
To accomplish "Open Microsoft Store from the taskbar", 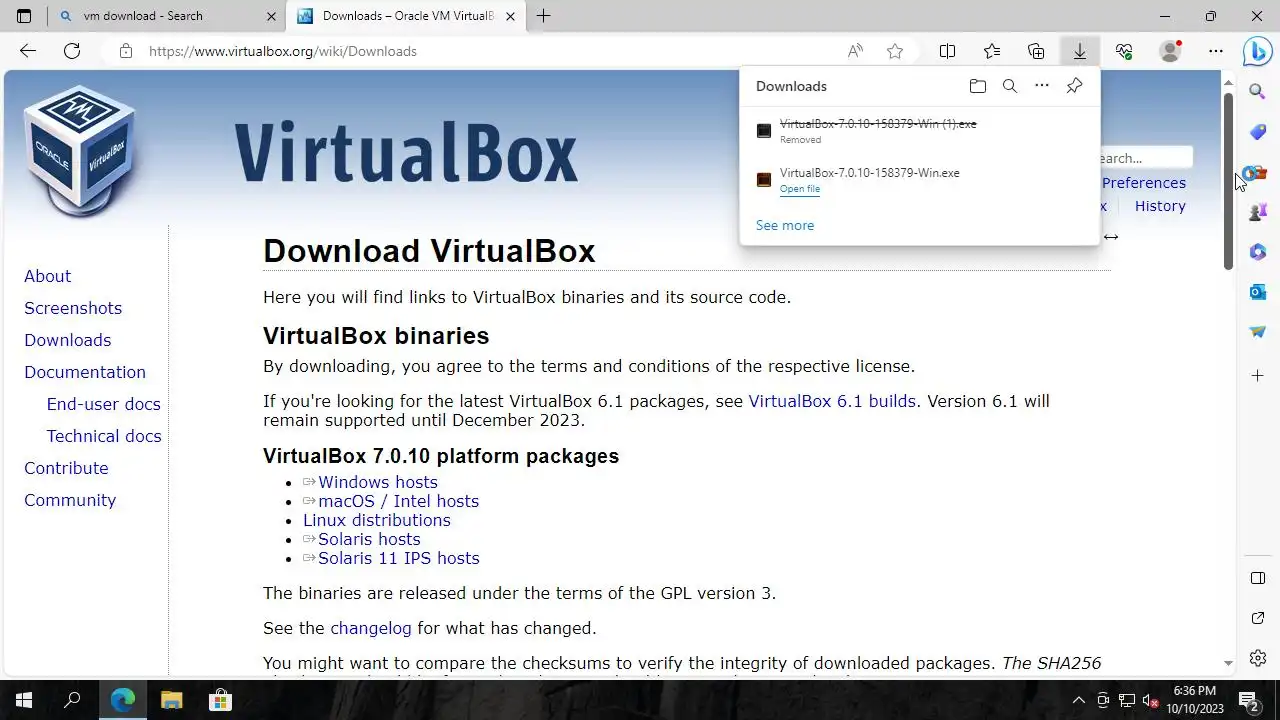I will [x=220, y=700].
